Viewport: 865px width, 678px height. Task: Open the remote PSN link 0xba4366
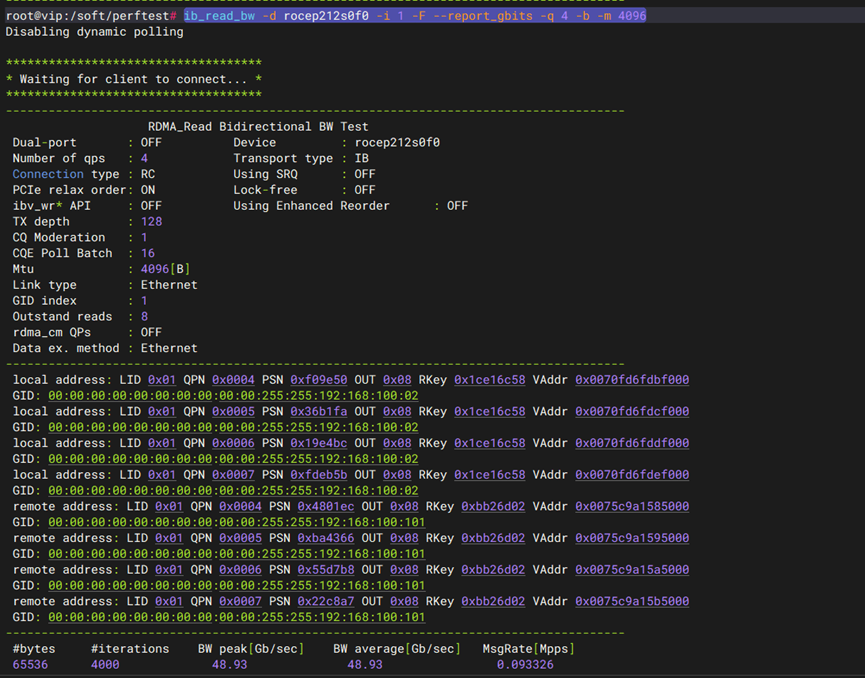point(325,538)
